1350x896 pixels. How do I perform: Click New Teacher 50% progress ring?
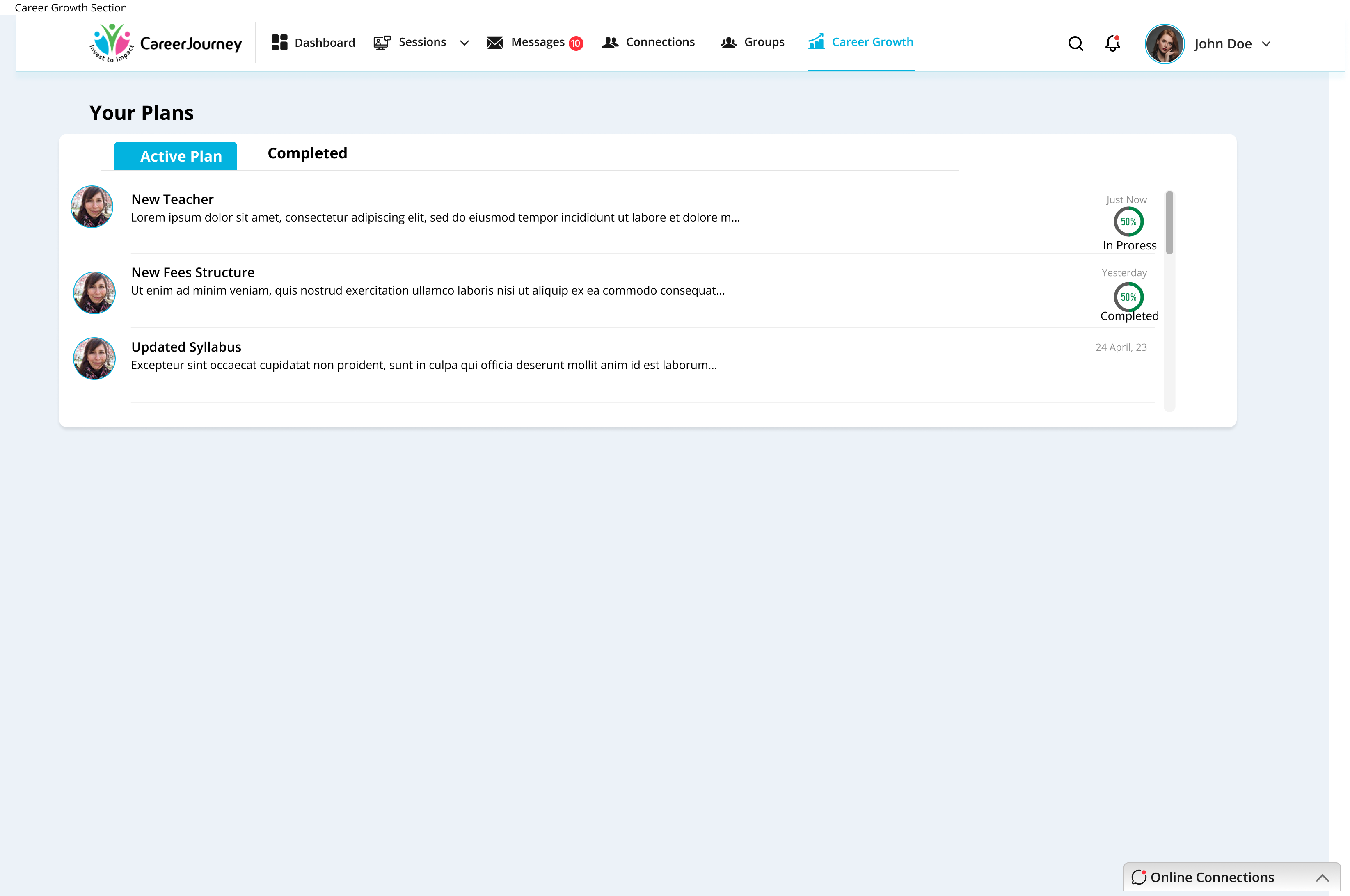(1128, 222)
